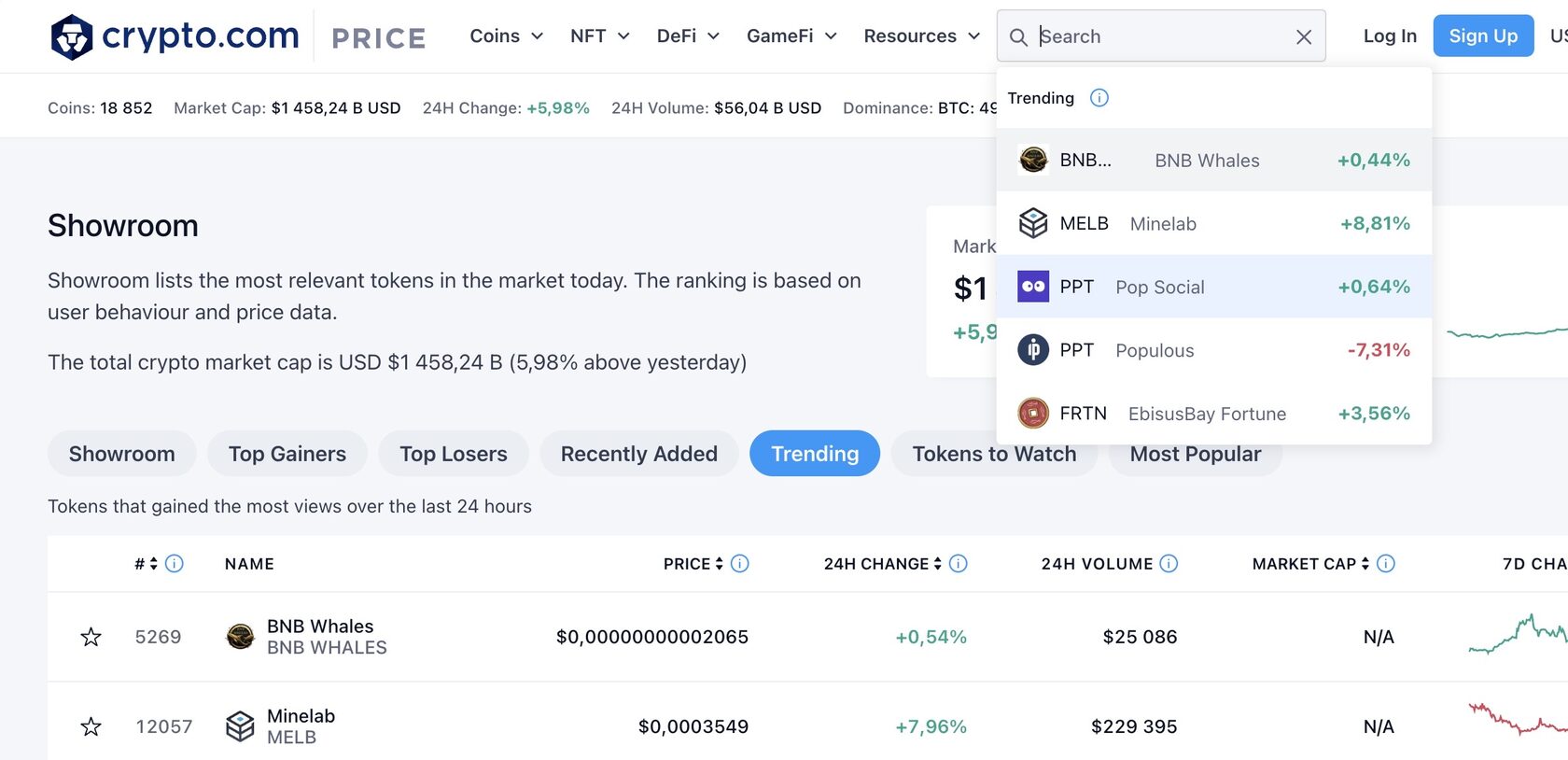Switch to the Top Gainers tab
This screenshot has width=1568, height=760.
pyautogui.click(x=287, y=454)
